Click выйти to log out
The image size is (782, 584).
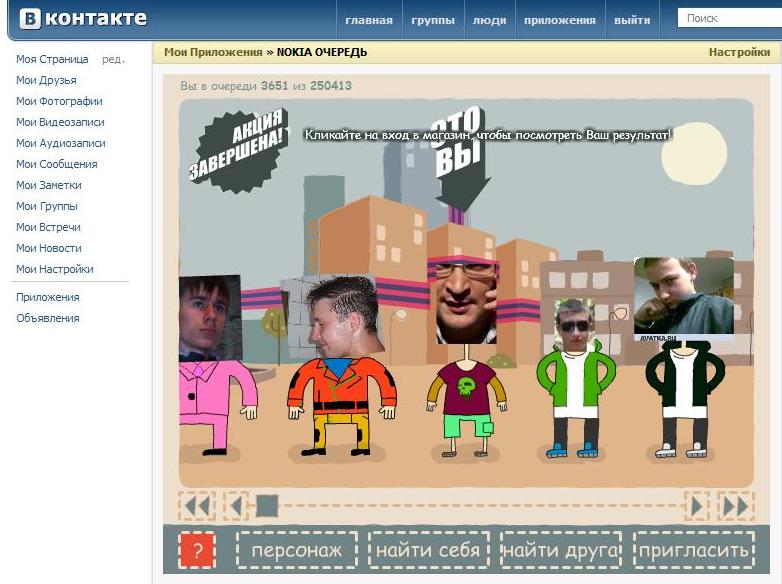632,20
